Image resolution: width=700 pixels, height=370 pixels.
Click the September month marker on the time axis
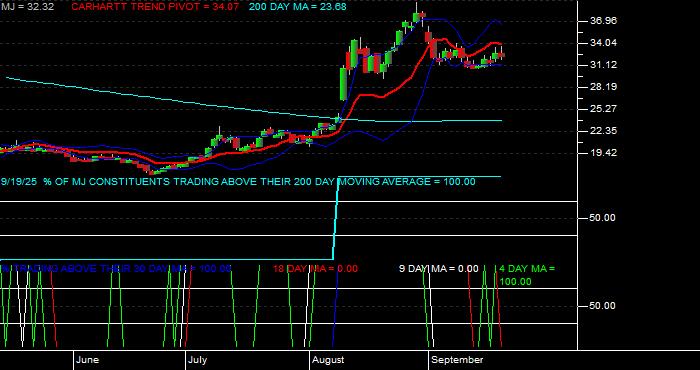[x=457, y=360]
